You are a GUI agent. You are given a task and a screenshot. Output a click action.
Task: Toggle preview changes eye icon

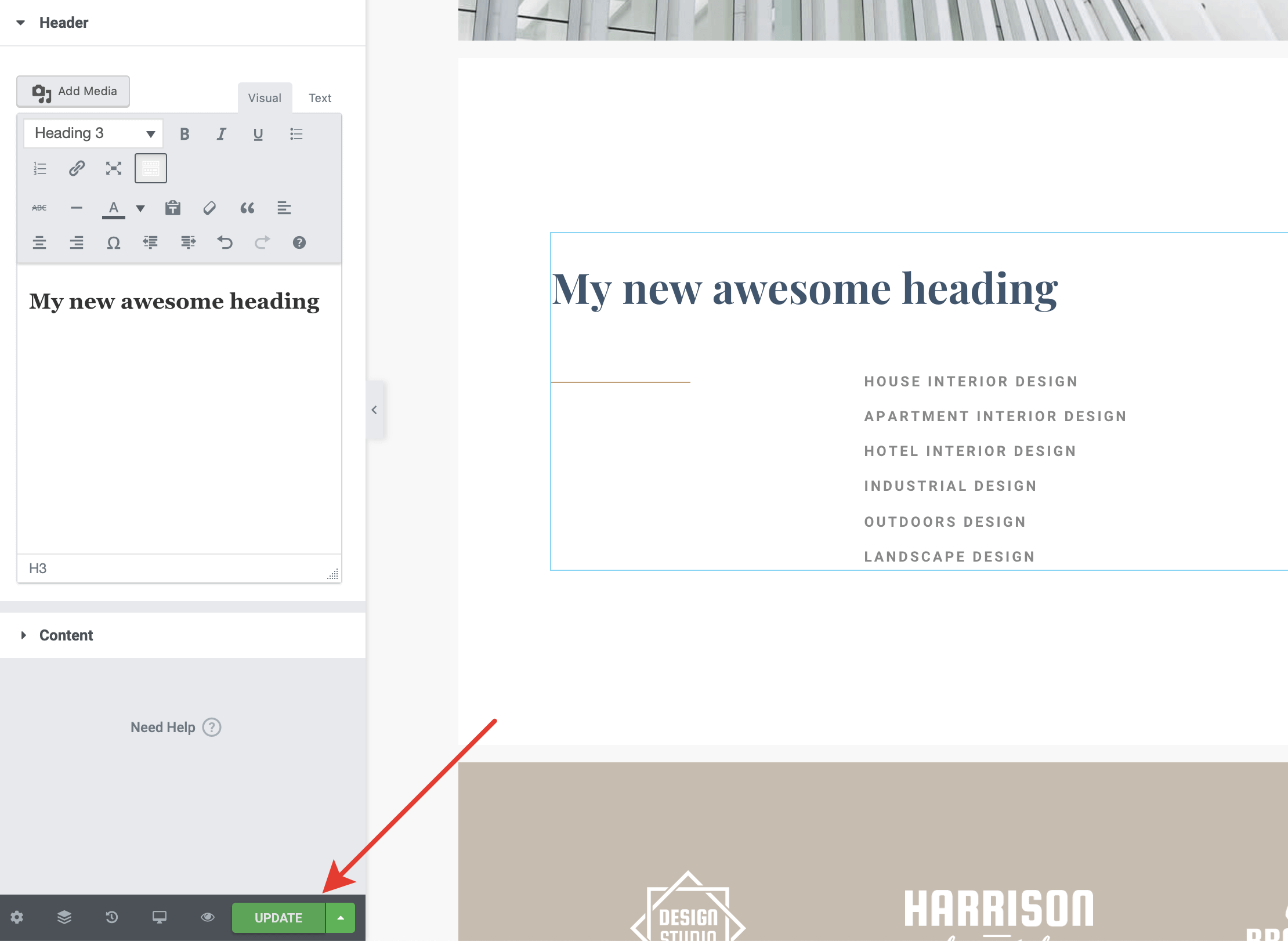(207, 917)
